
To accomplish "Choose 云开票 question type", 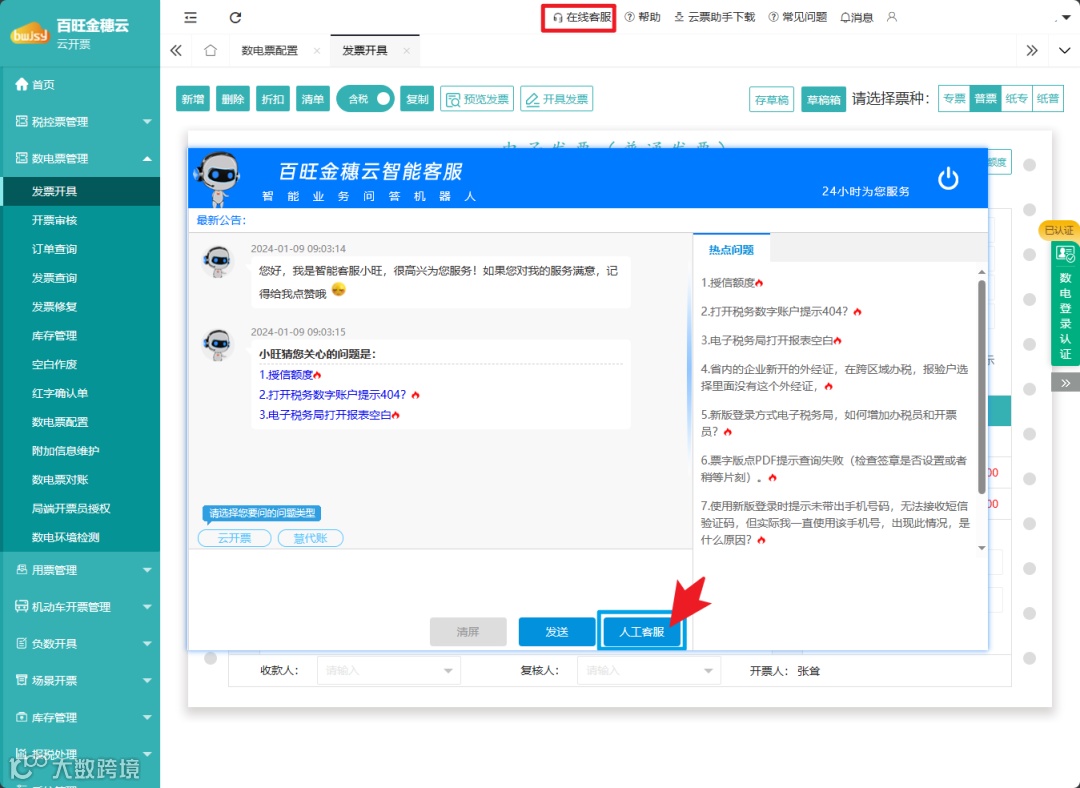I will (x=235, y=538).
